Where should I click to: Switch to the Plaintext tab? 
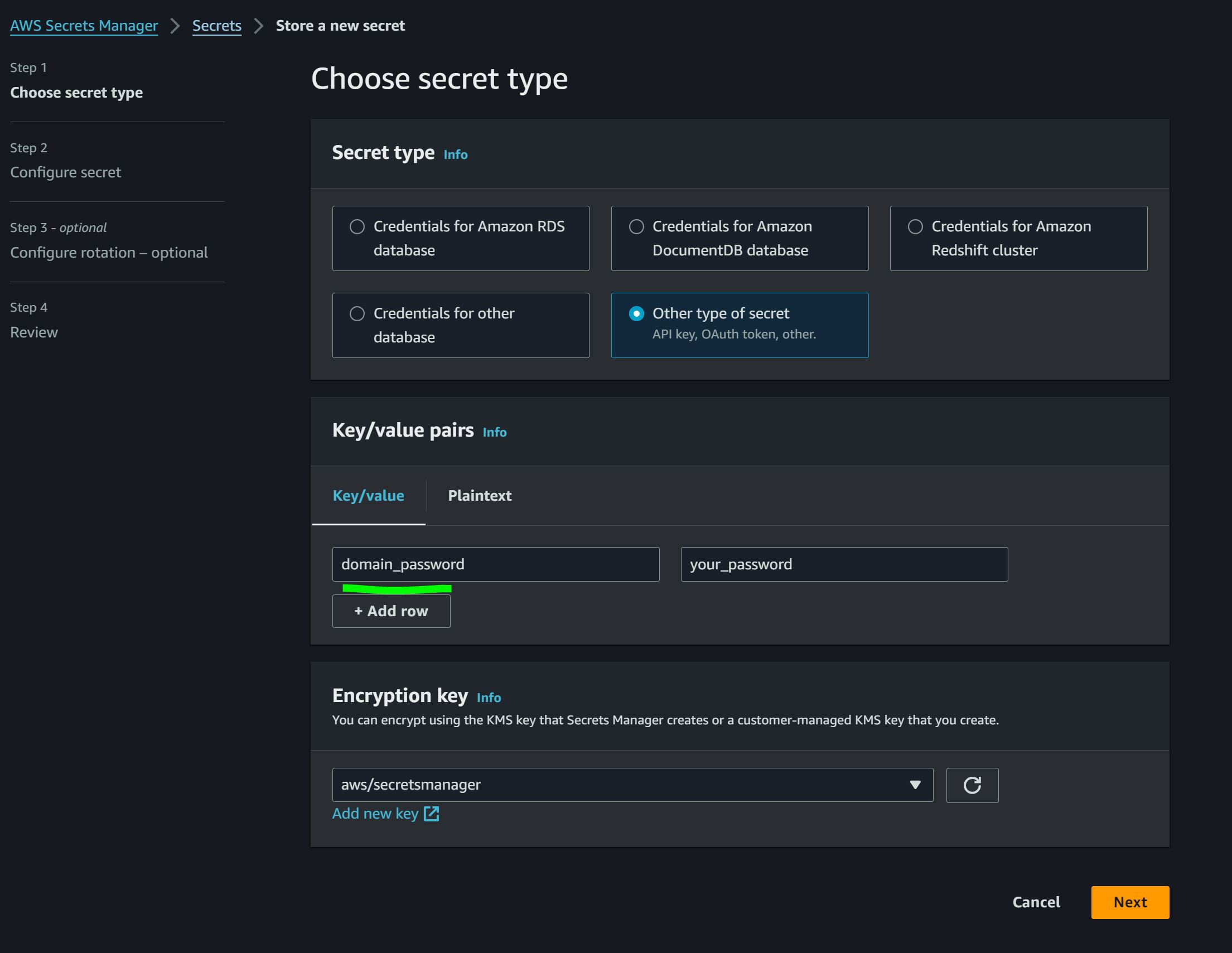click(480, 496)
